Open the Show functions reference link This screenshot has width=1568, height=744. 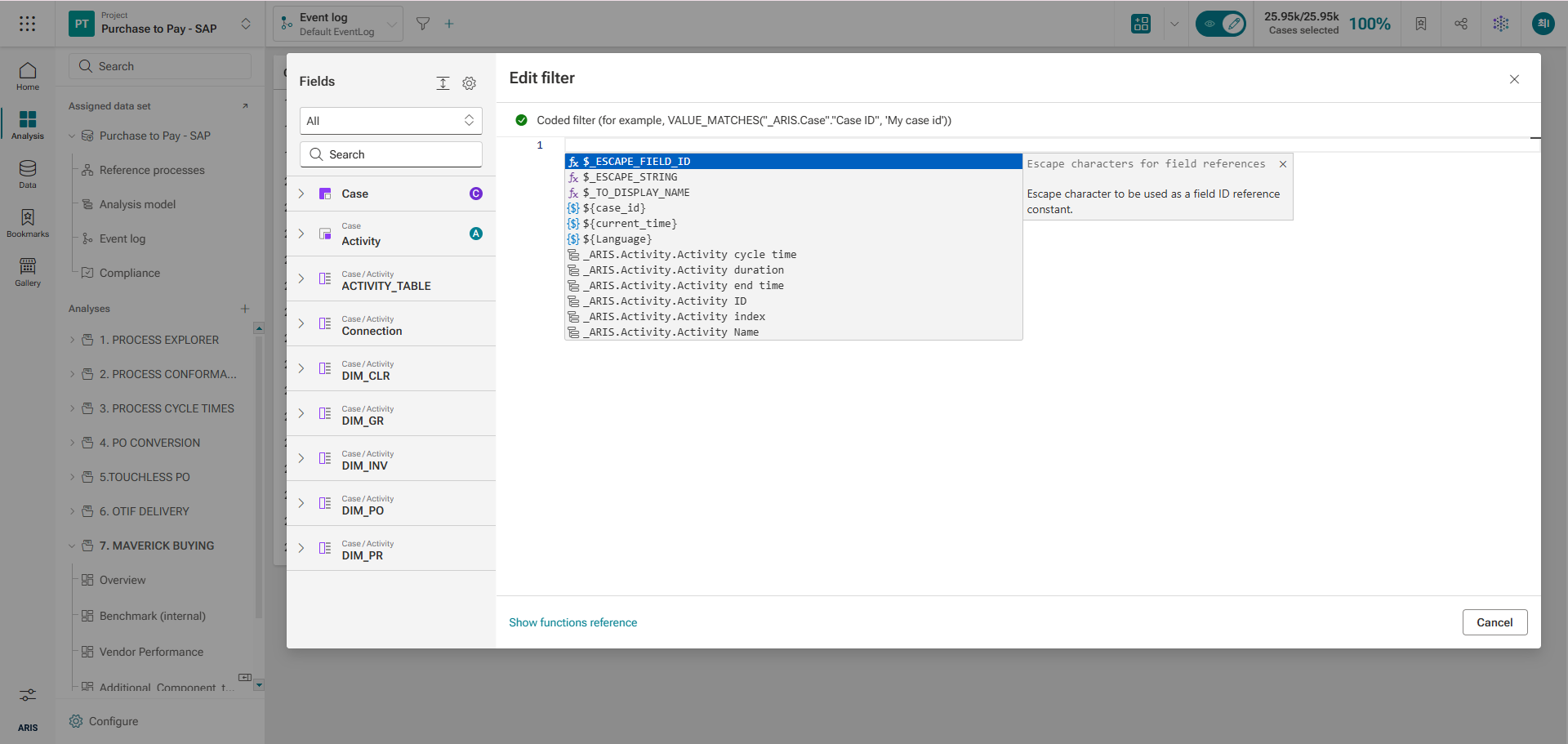click(x=572, y=622)
